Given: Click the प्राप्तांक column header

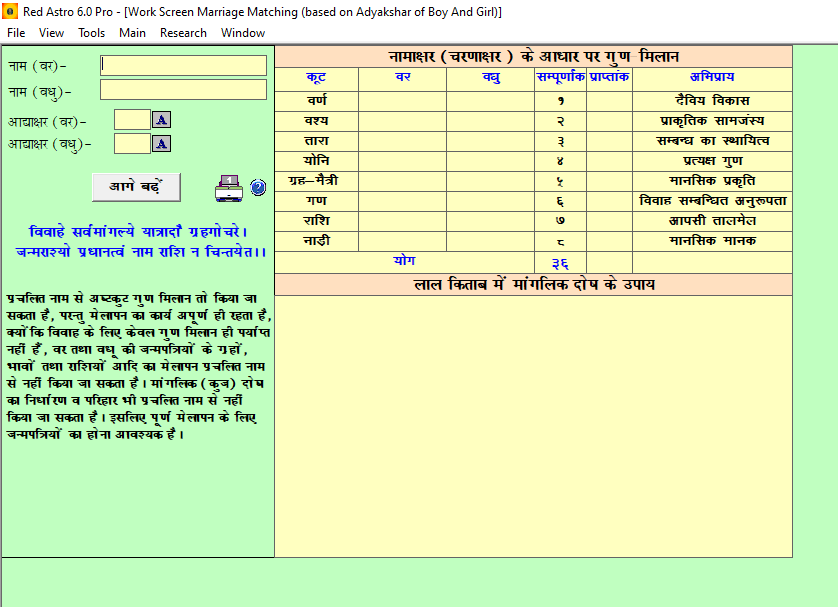Looking at the screenshot, I should [609, 77].
